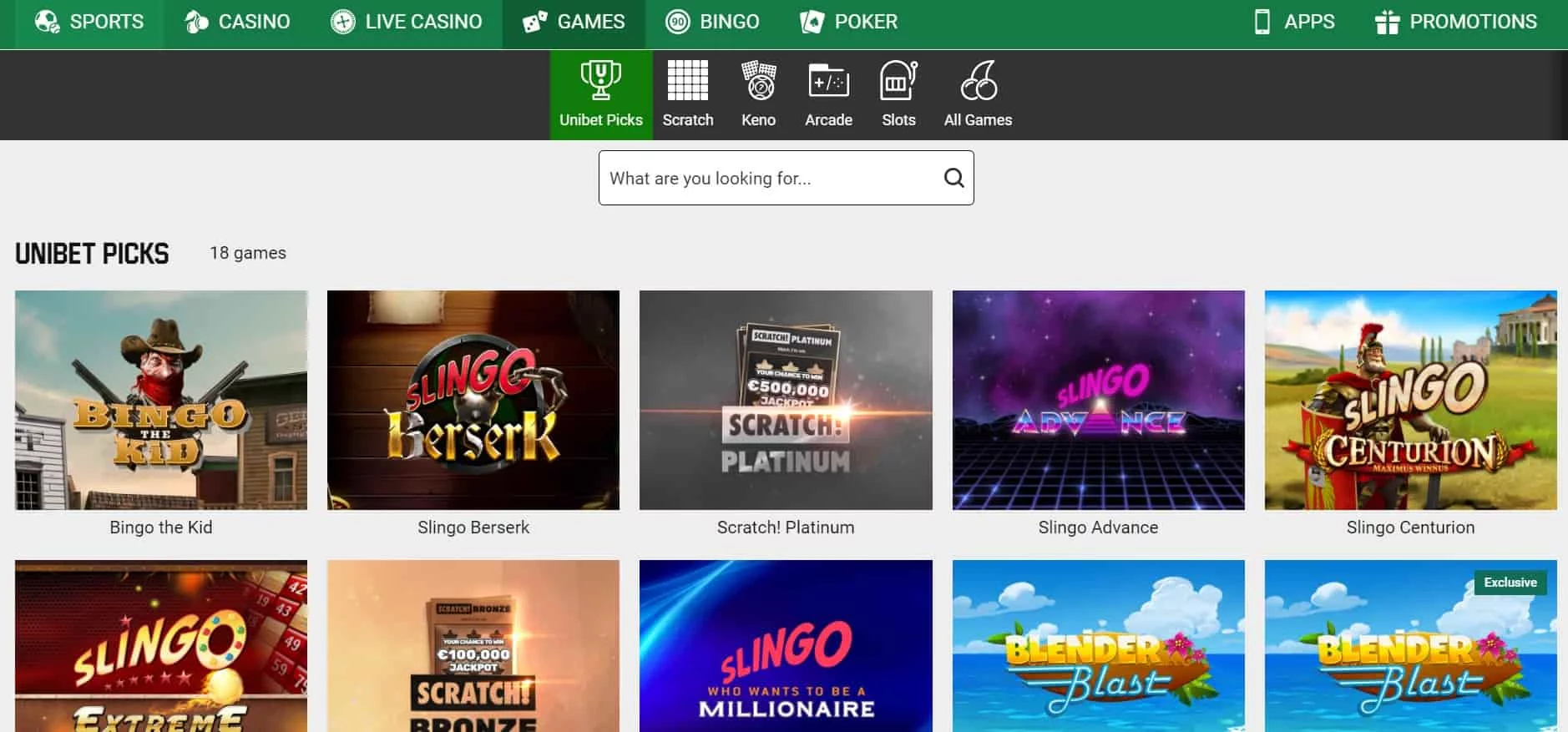Click the Unibet Picks trophy icon
The height and width of the screenshot is (732, 1568).
600,80
